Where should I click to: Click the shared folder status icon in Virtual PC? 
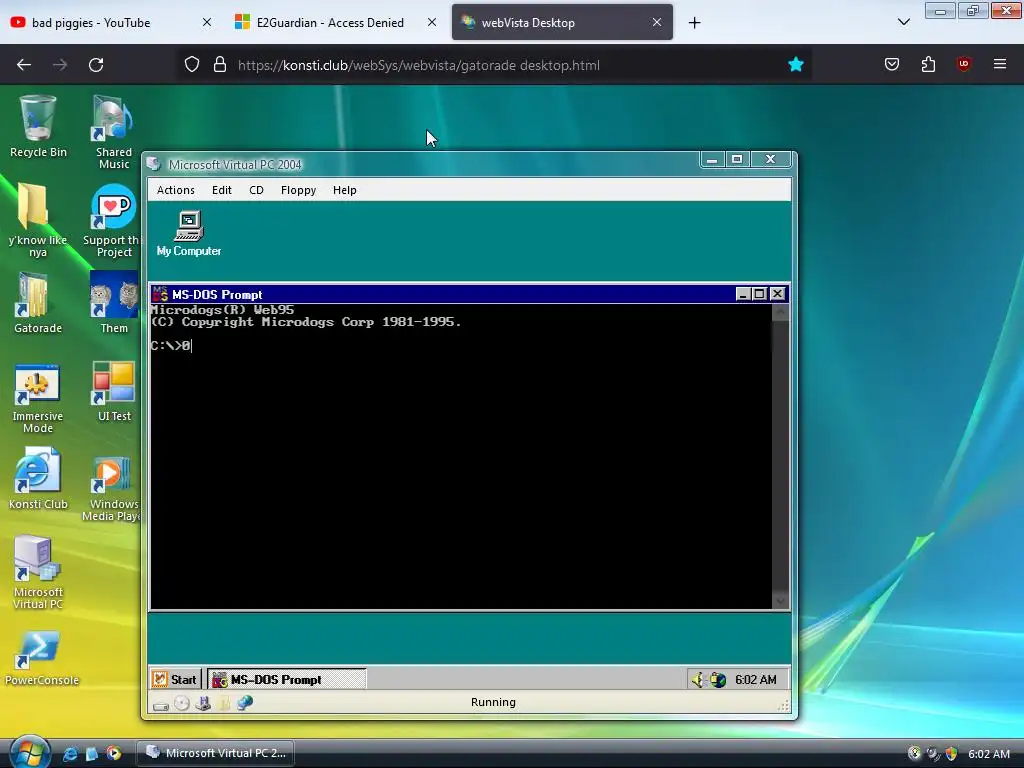coord(224,703)
